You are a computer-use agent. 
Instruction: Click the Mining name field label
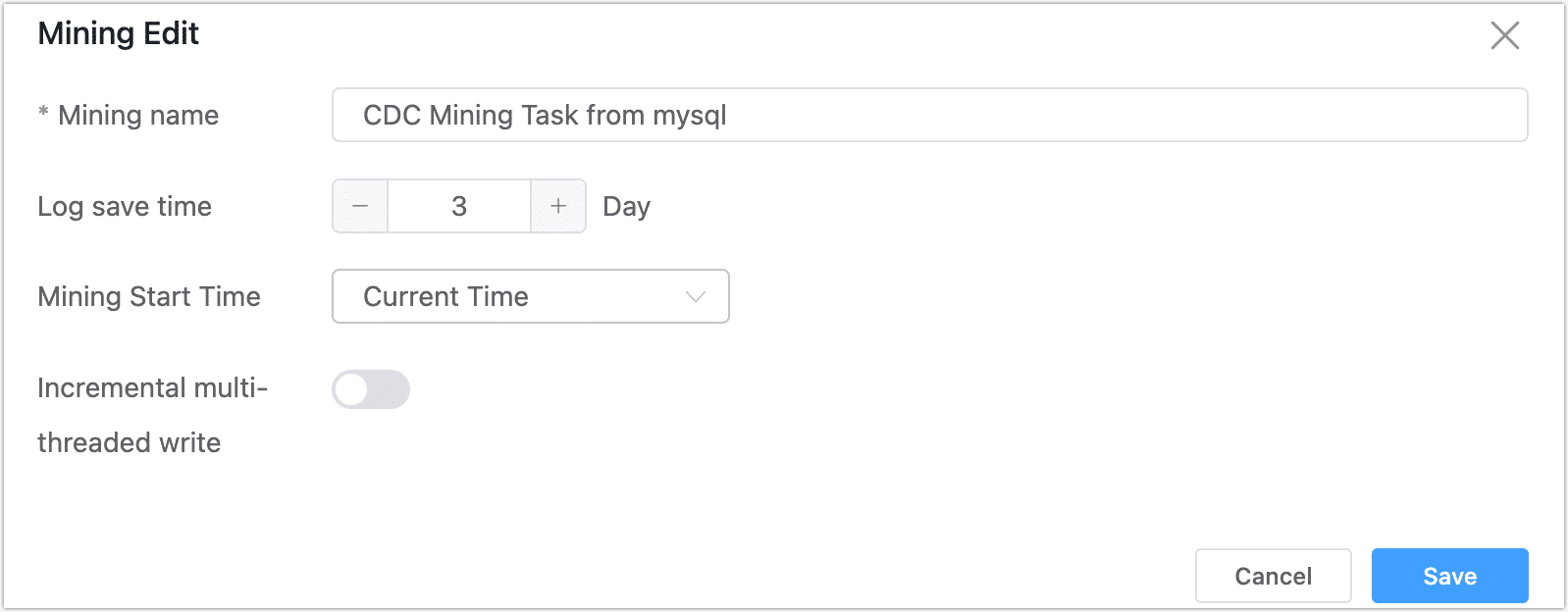pos(138,116)
